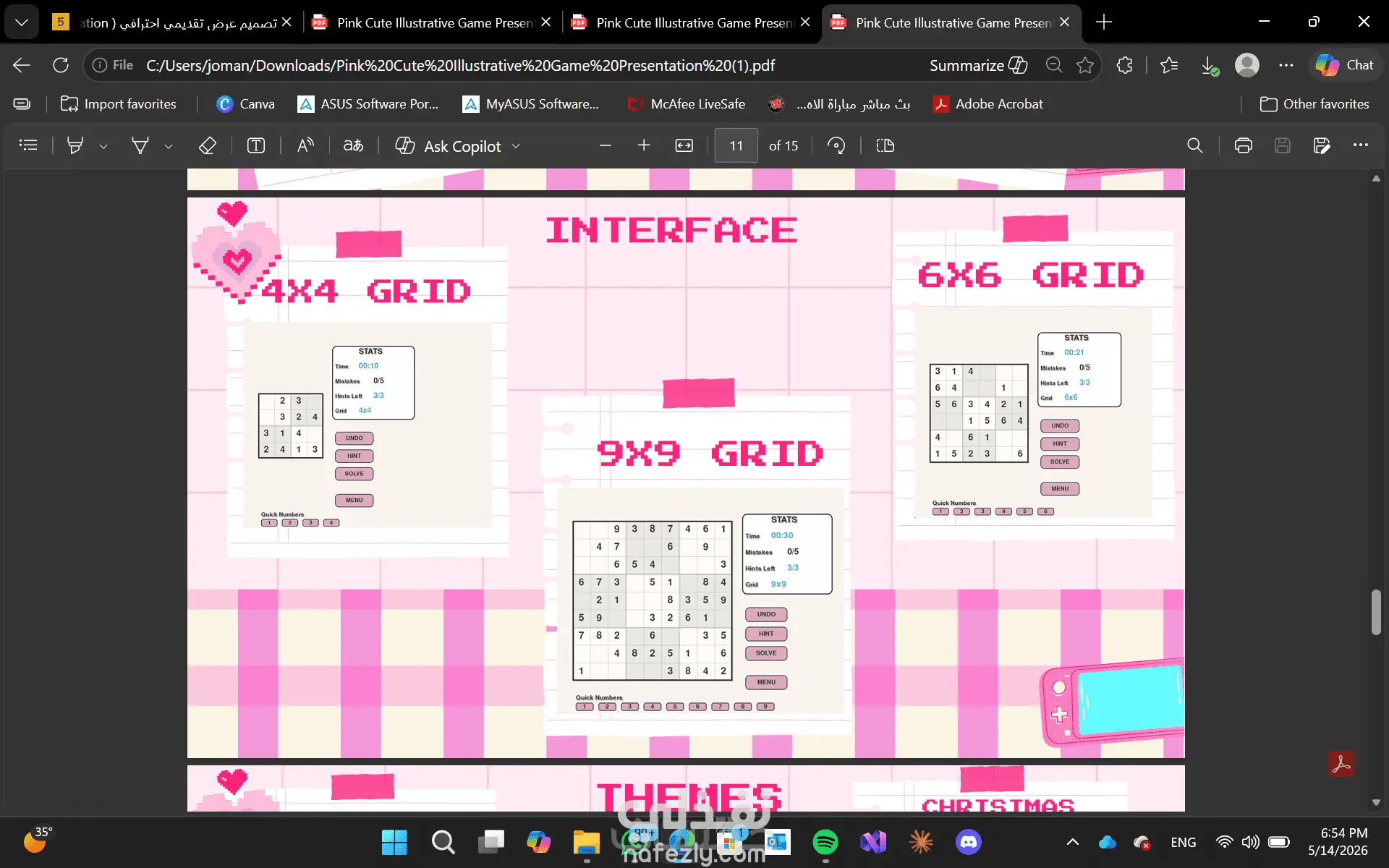Open a new browser tab
Viewport: 1389px width, 868px height.
1104,22
